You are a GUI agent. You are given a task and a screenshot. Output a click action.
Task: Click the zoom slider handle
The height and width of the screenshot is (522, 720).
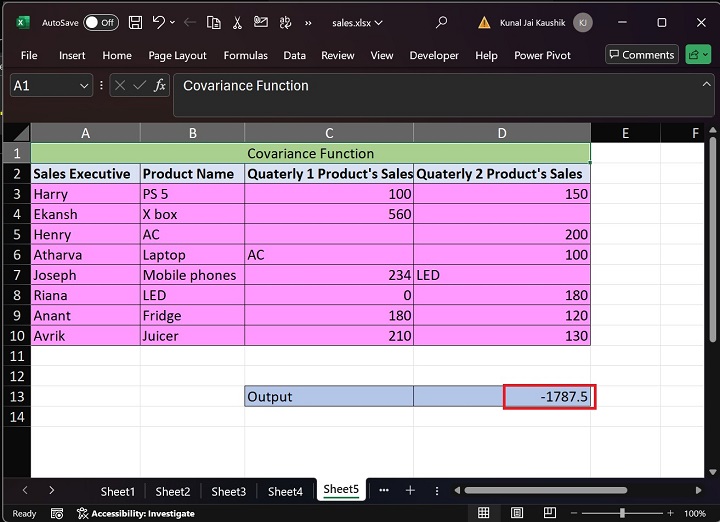pyautogui.click(x=622, y=513)
